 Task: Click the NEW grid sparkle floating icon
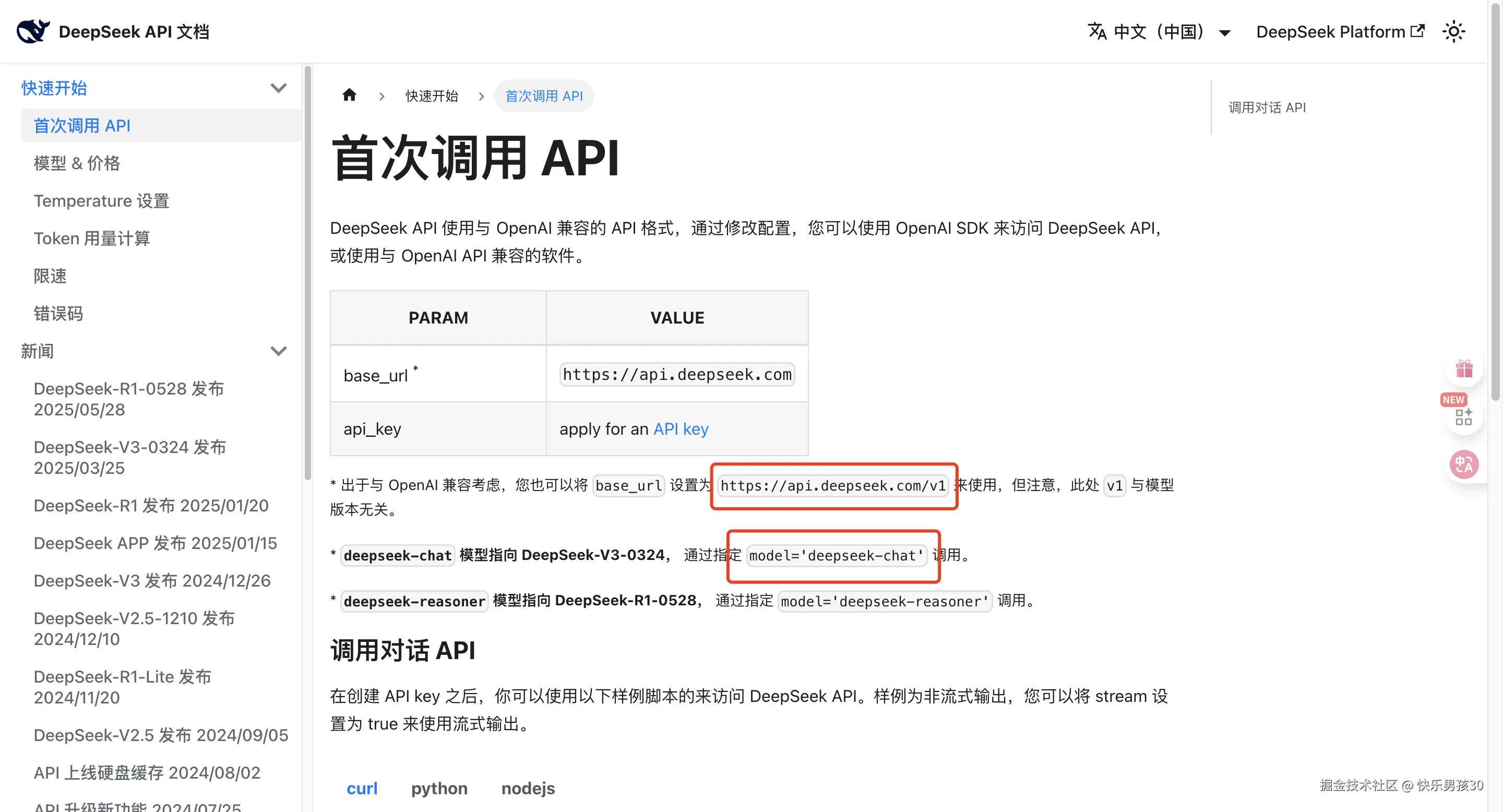coord(1463,416)
